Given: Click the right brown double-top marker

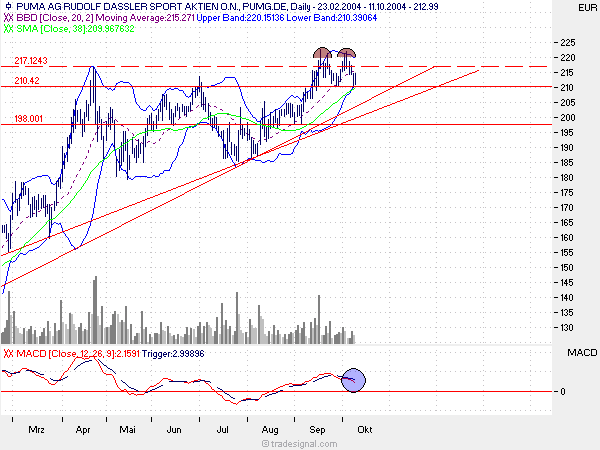Looking at the screenshot, I should coord(347,53).
